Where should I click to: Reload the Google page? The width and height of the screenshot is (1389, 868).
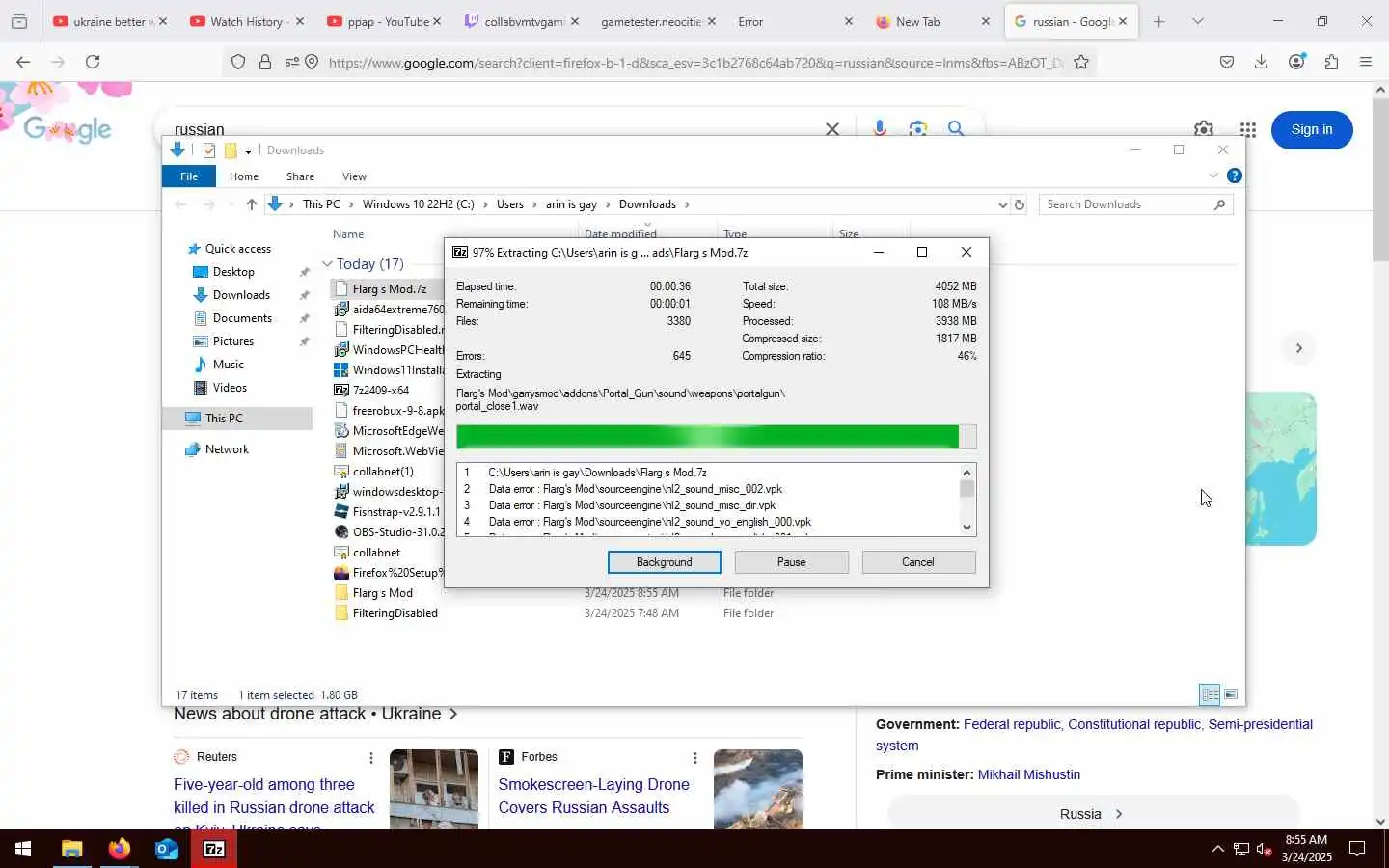(x=93, y=62)
